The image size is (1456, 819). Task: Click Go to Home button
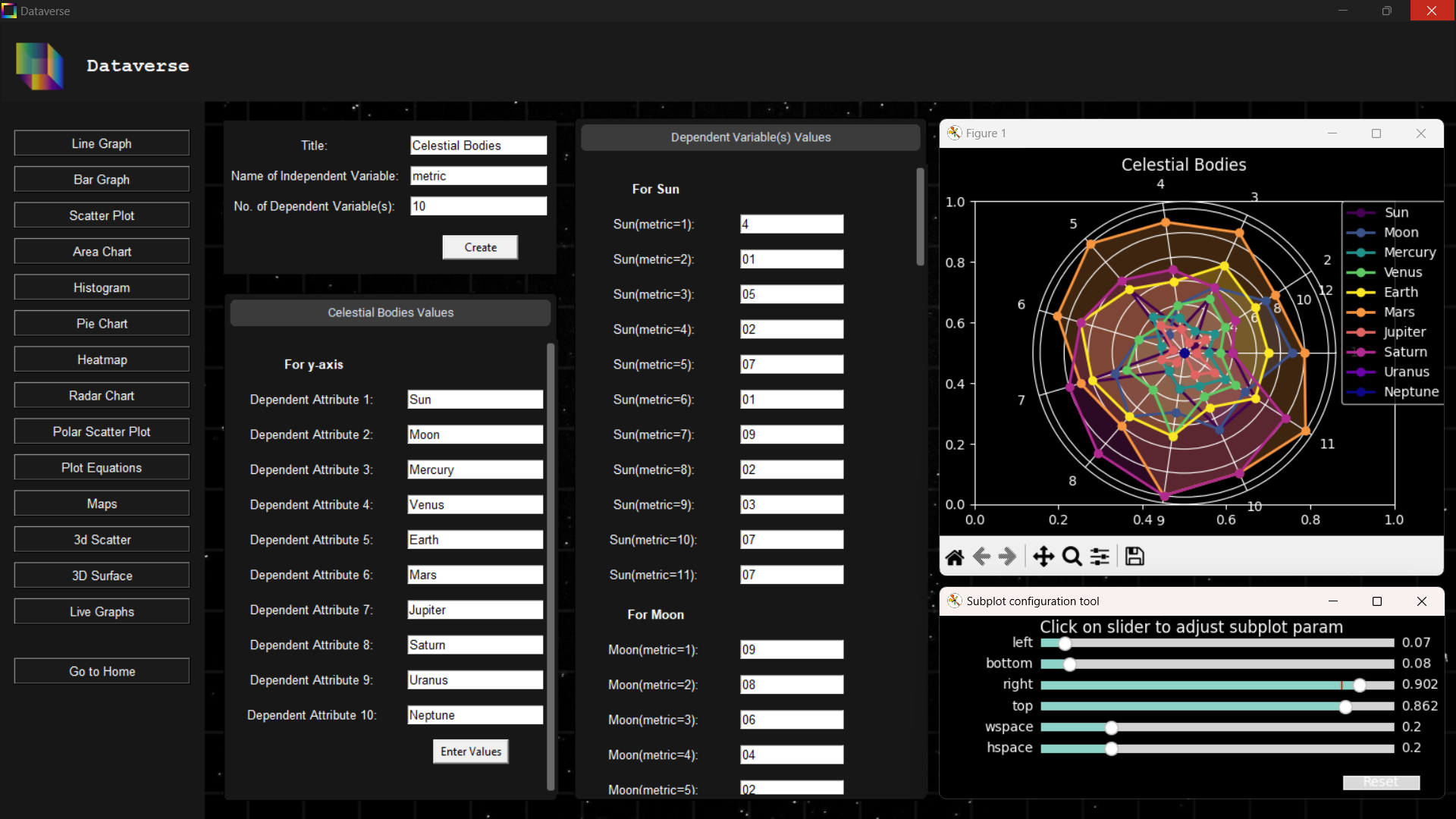[x=102, y=672]
